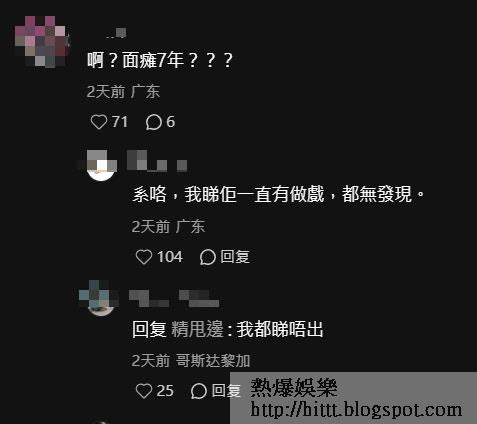Open the bittt.blogspot.com watermark link
Viewport: 477px width, 424px height.
click(x=356, y=409)
